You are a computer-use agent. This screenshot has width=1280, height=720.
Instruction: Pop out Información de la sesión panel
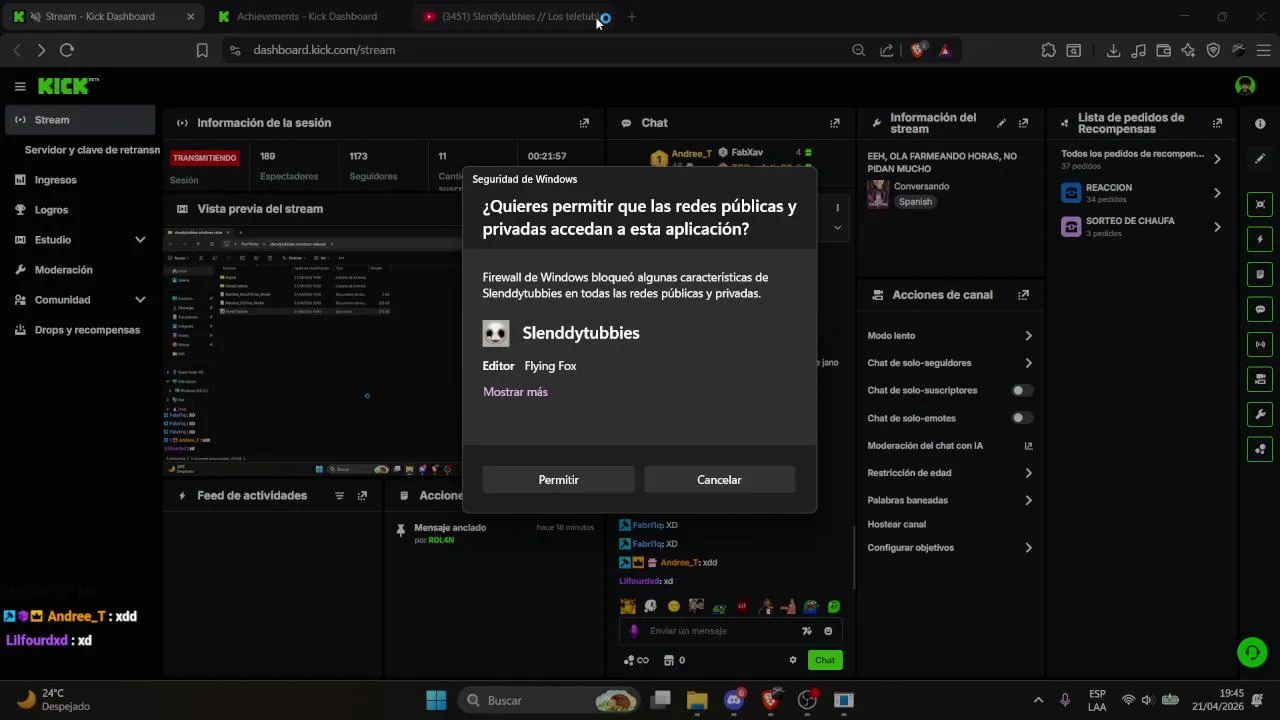(x=584, y=123)
